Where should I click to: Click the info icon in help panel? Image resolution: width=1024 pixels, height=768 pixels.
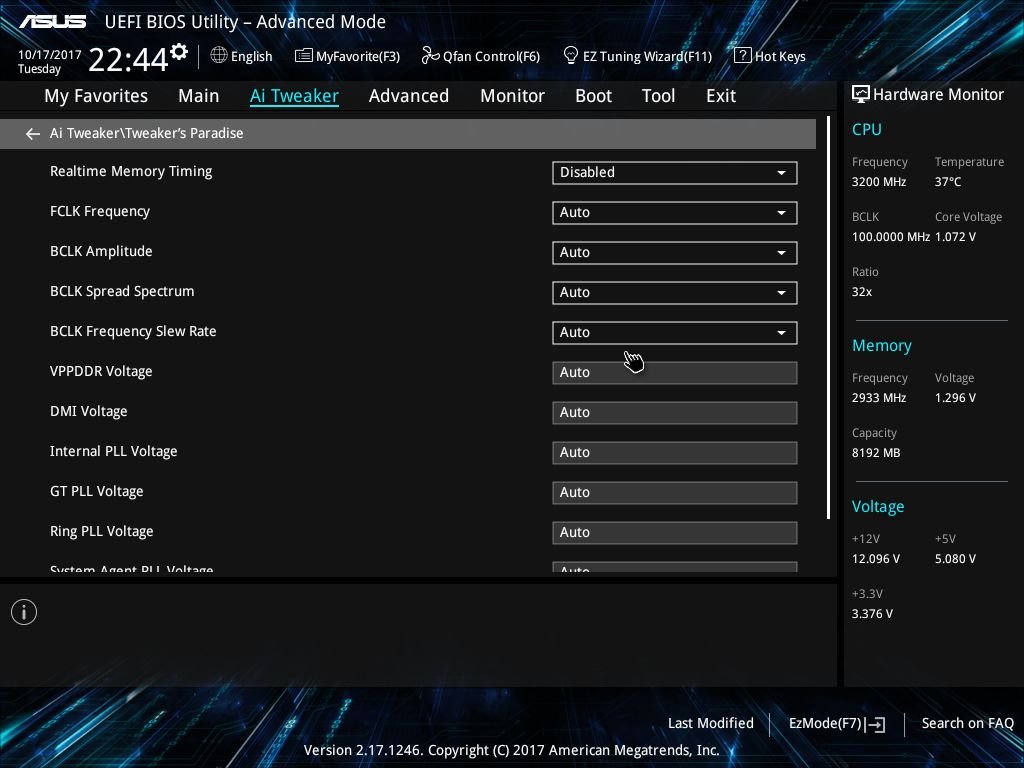[x=24, y=612]
